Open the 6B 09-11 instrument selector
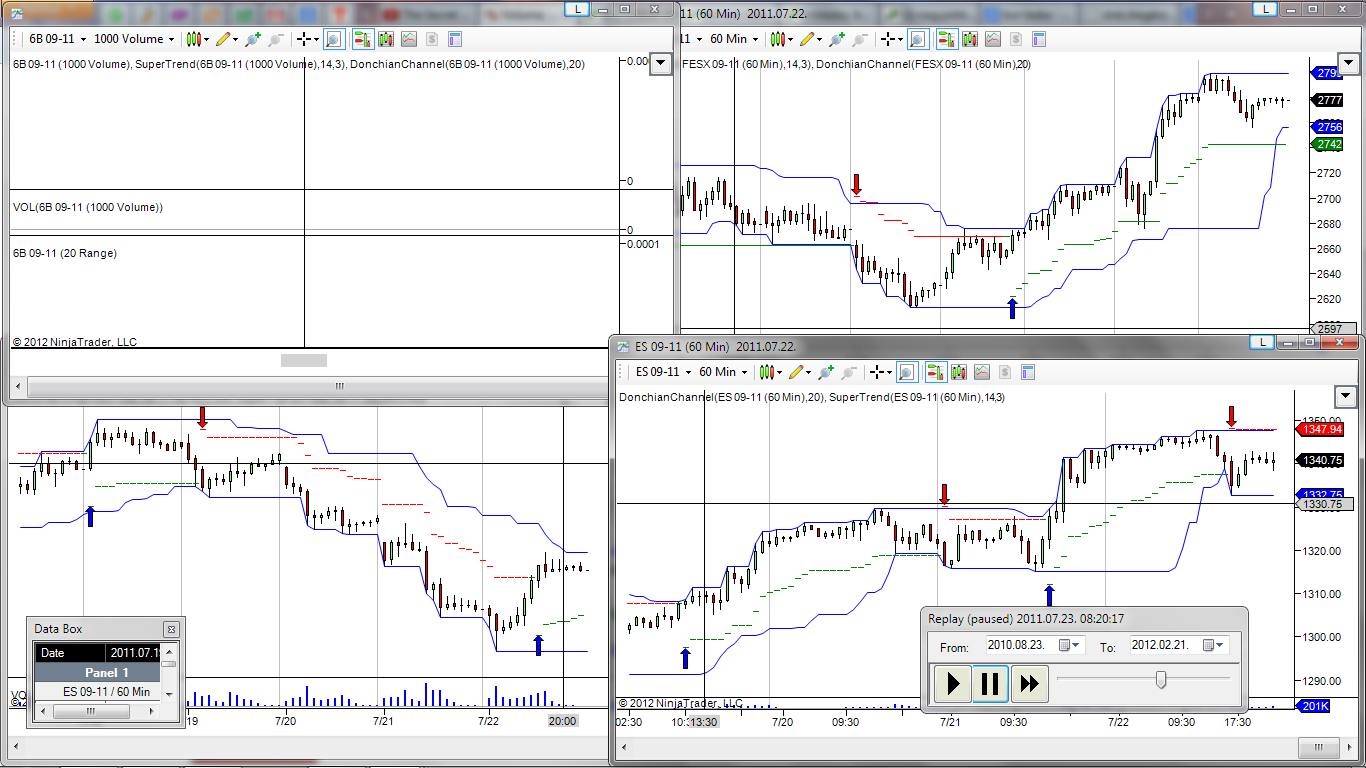 pos(57,39)
